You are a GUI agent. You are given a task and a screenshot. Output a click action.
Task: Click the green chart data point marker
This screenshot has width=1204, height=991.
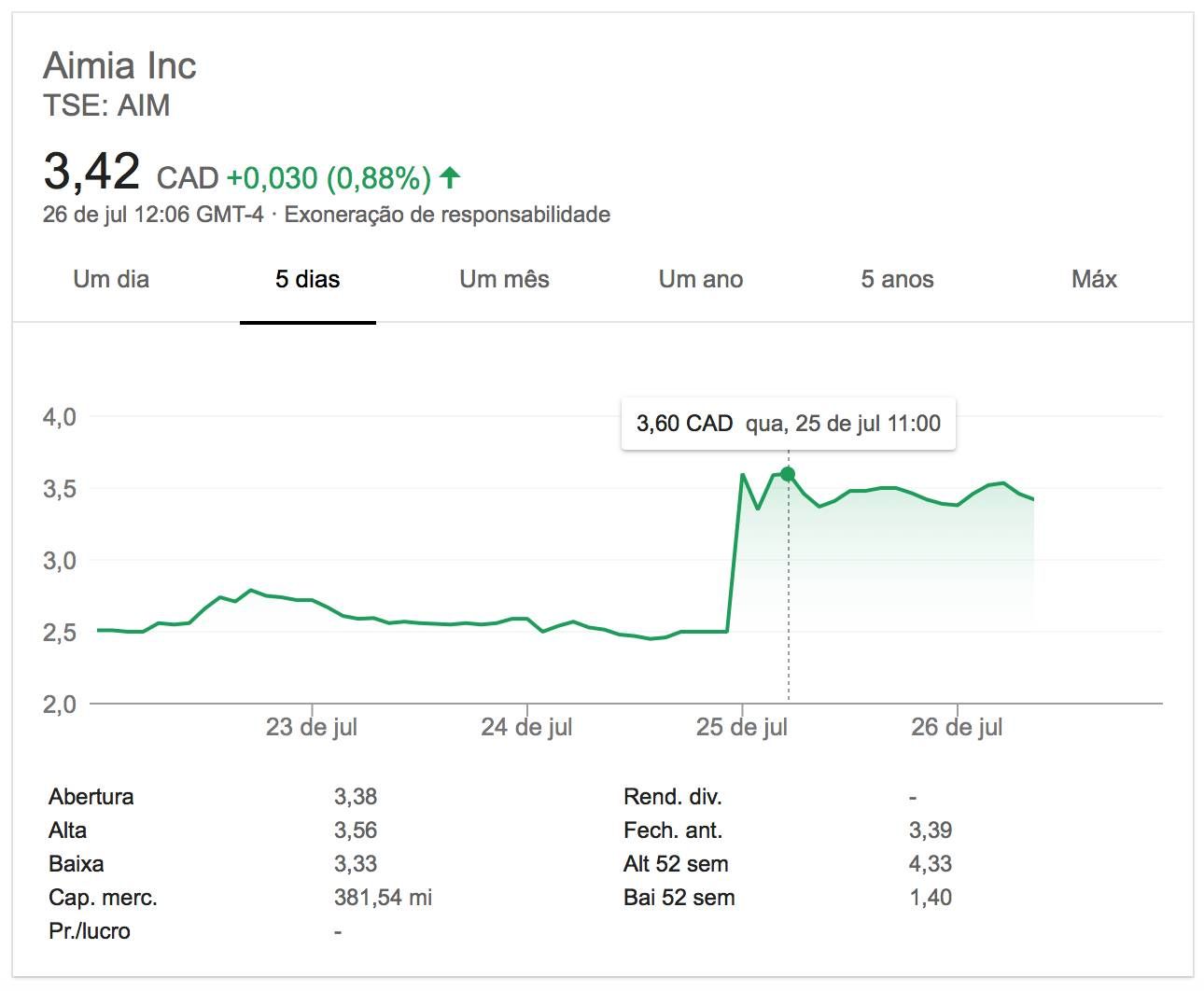coord(788,474)
